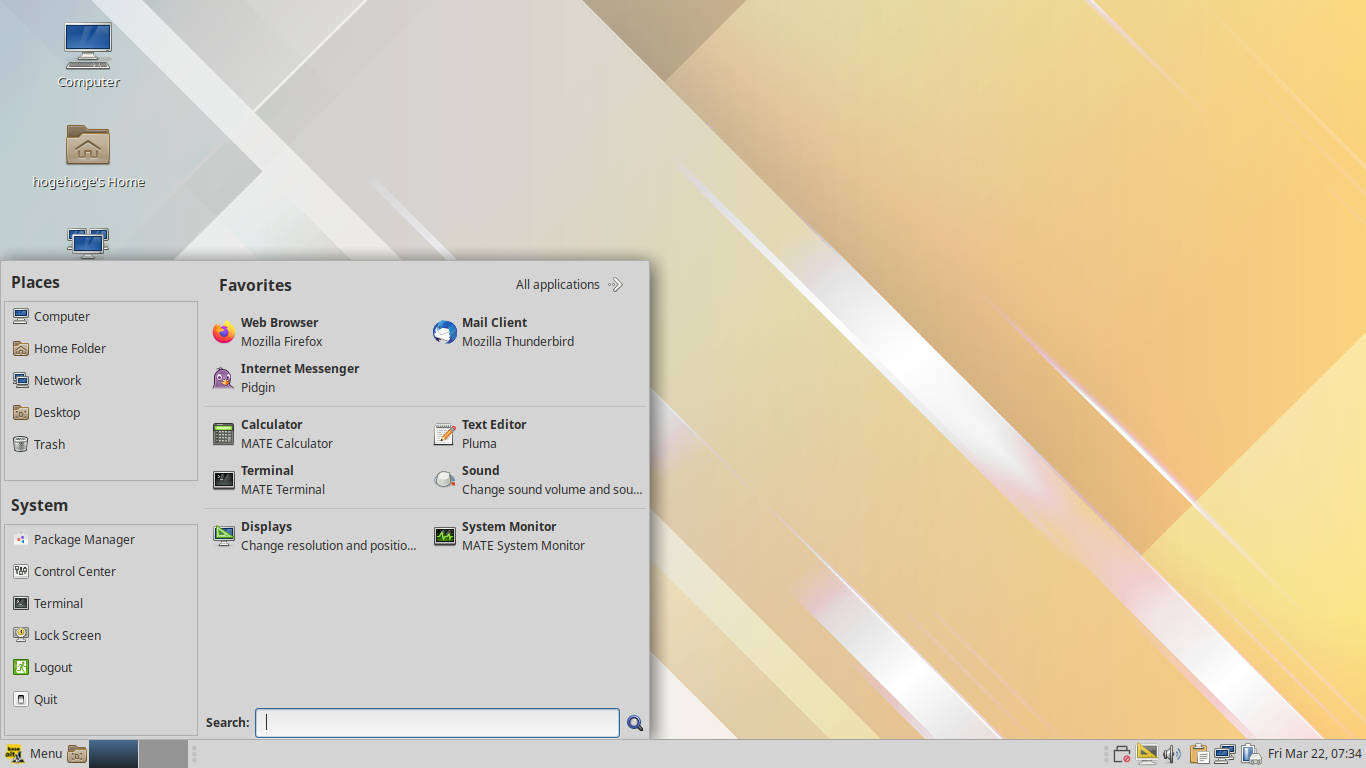Screen dimensions: 1366x768
Task: Open hogehoge's Home desktop icon
Action: (x=88, y=156)
